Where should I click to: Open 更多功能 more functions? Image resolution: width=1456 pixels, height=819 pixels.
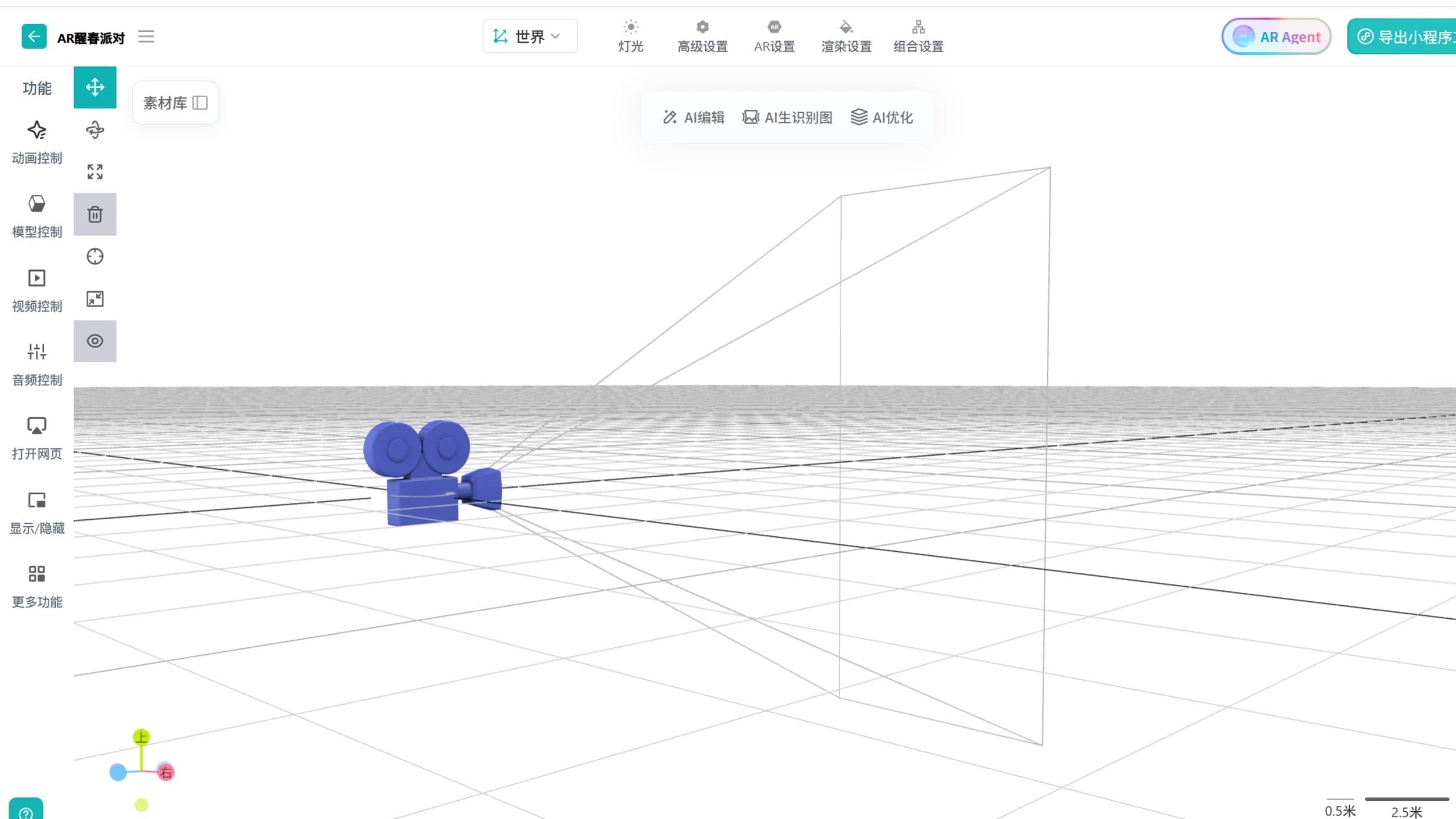[37, 588]
